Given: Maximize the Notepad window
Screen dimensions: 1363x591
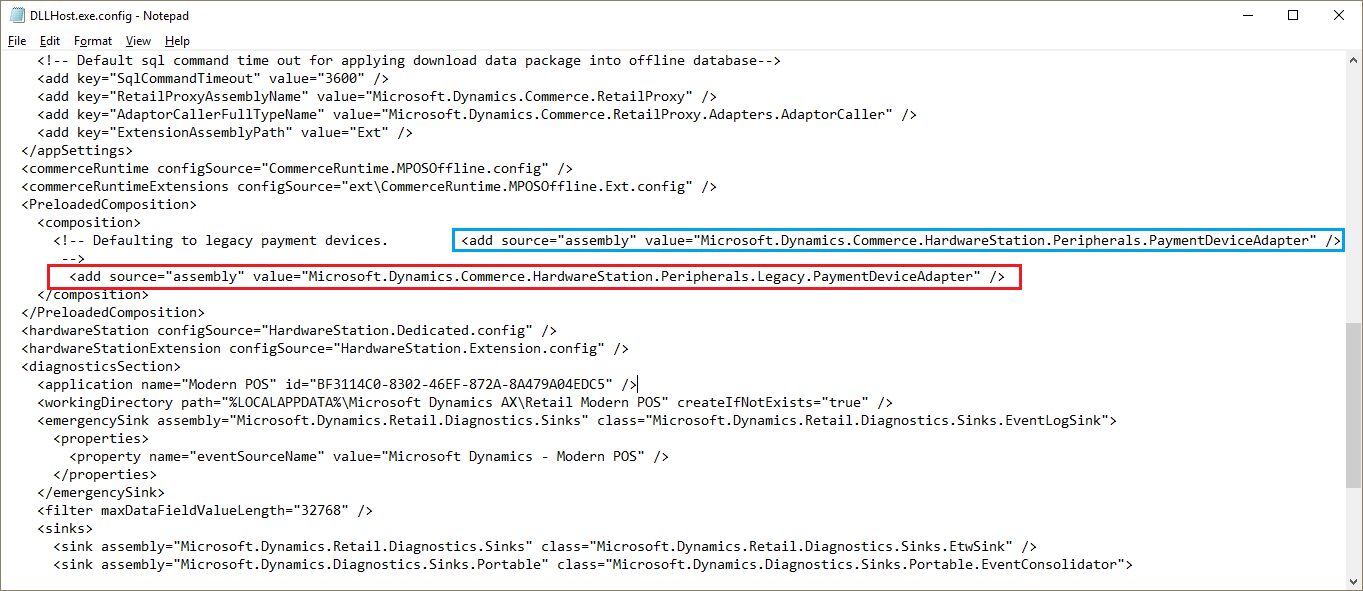Looking at the screenshot, I should click(x=1293, y=15).
